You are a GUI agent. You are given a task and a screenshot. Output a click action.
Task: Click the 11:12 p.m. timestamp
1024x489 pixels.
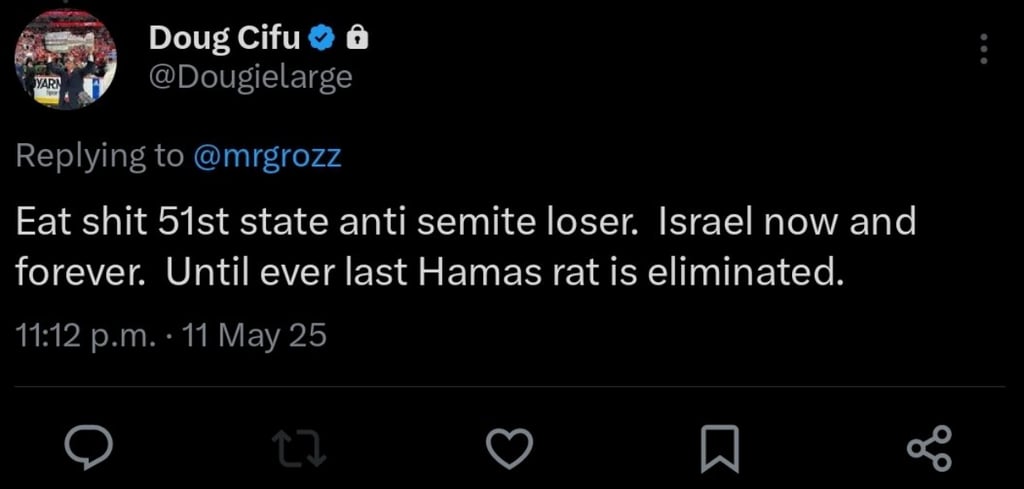[x=86, y=337]
